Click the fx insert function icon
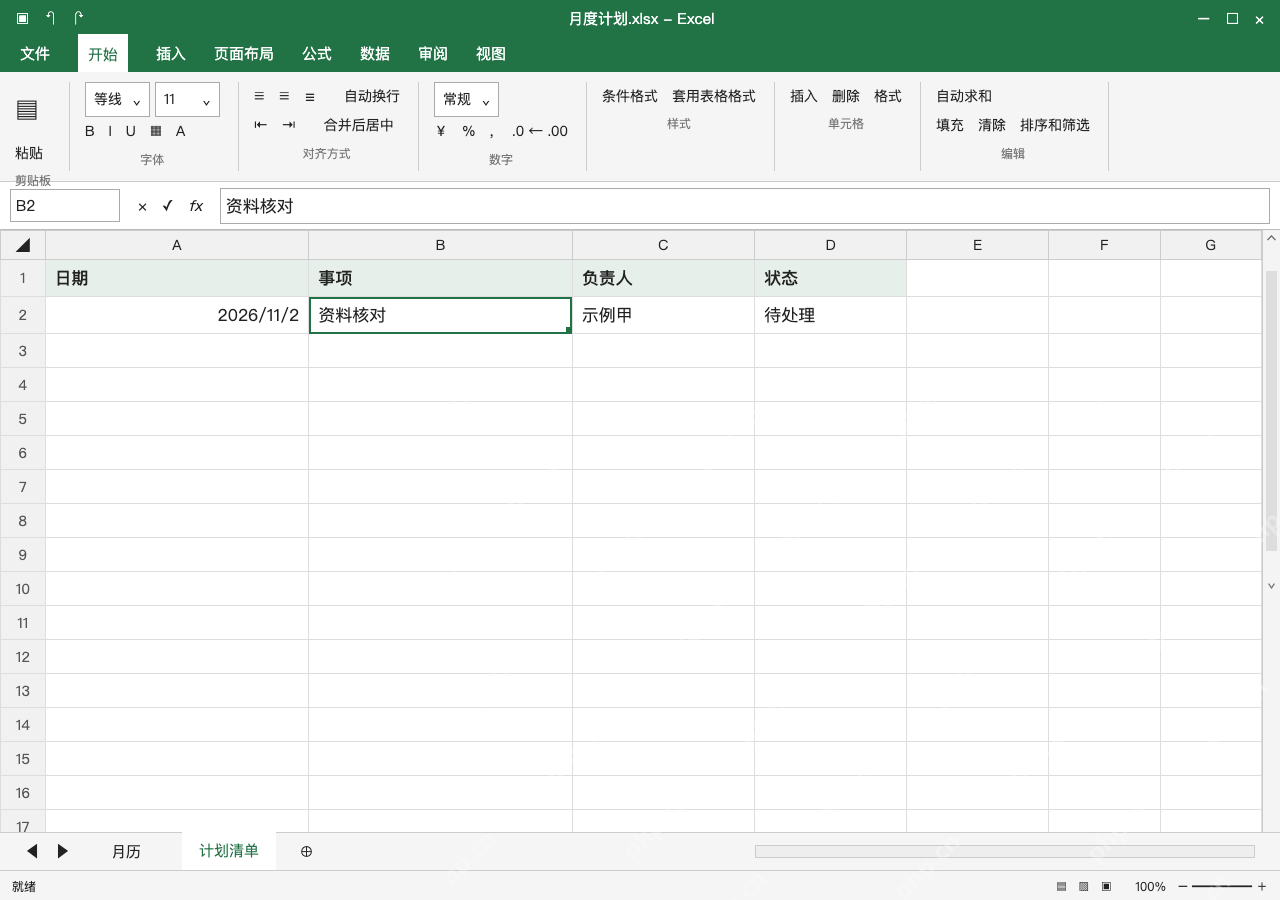This screenshot has width=1280, height=900. tap(196, 205)
